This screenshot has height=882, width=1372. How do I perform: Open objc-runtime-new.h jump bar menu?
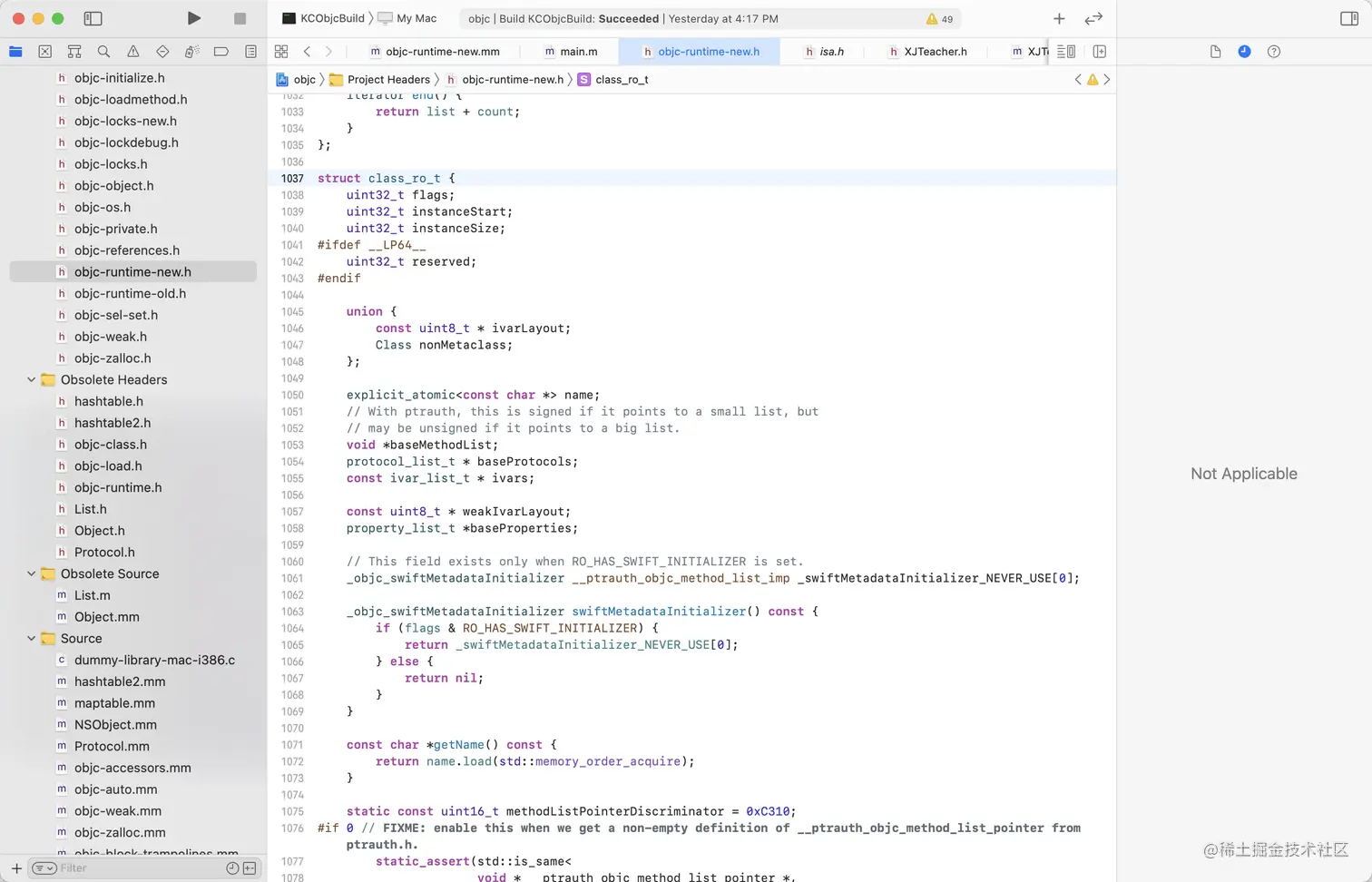[x=505, y=80]
